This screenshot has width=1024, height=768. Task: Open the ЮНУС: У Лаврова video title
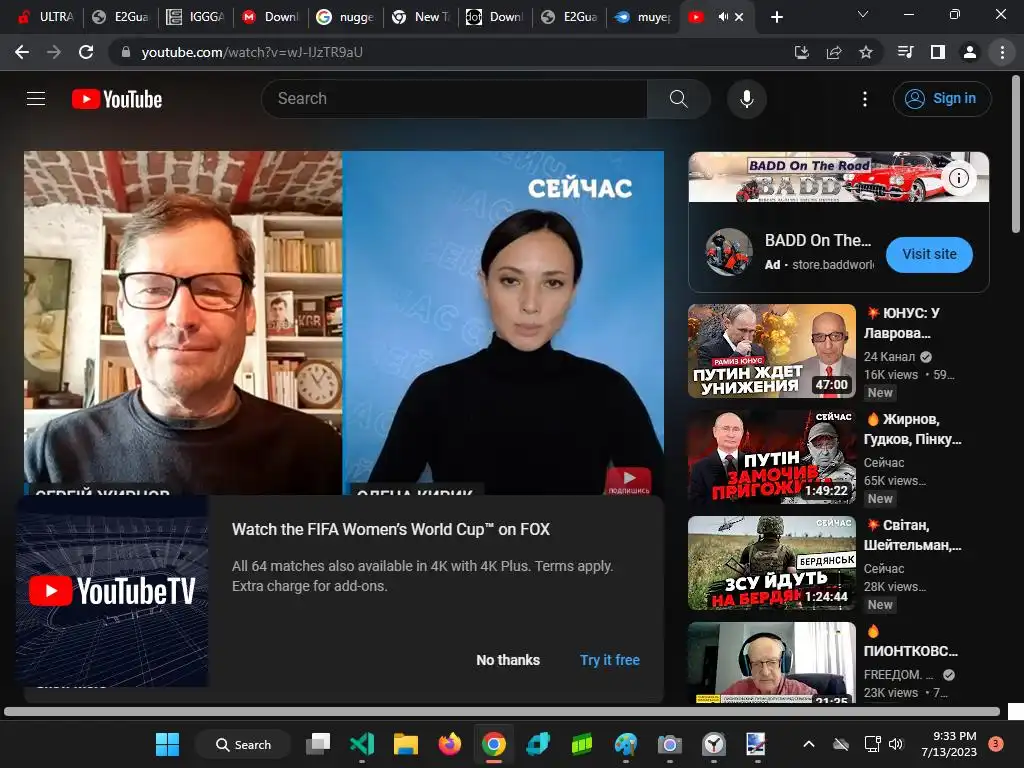tap(904, 323)
